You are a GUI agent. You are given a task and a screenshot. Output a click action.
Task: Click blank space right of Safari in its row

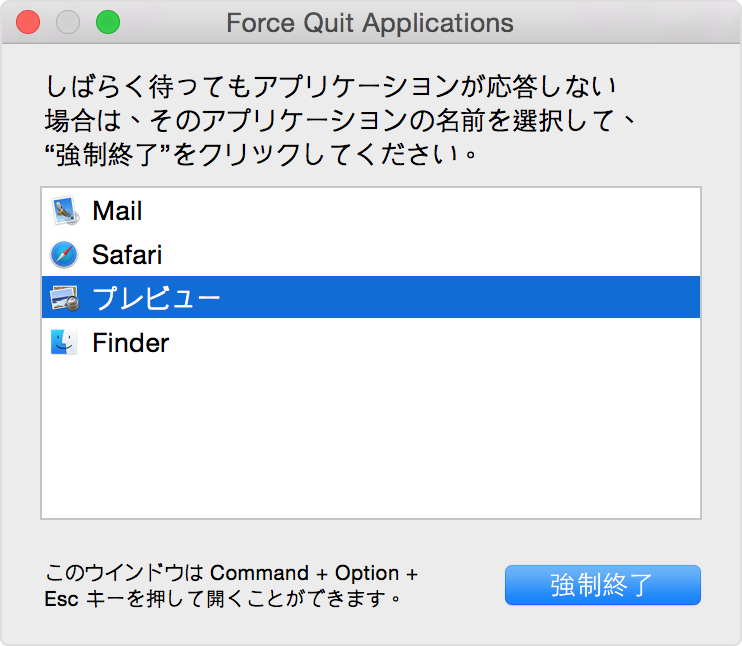click(431, 255)
